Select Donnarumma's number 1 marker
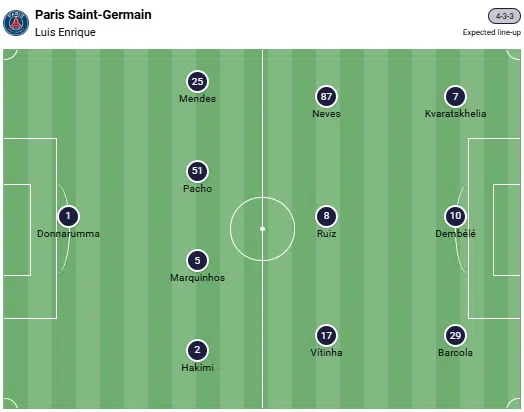Image resolution: width=524 pixels, height=412 pixels. point(68,216)
